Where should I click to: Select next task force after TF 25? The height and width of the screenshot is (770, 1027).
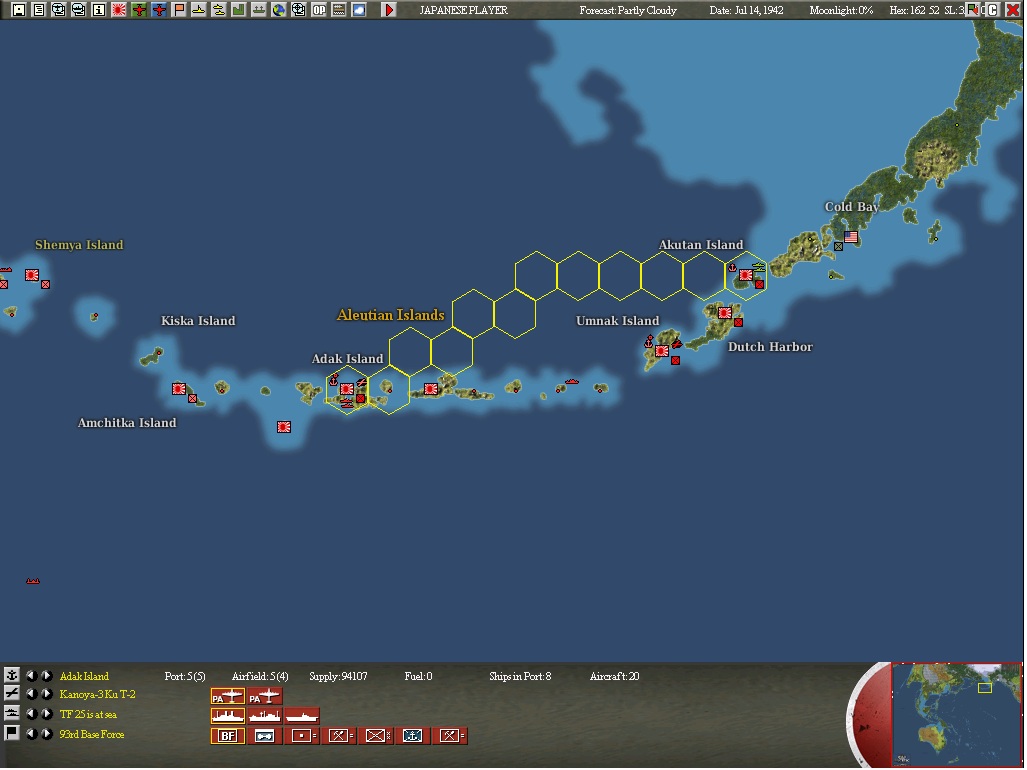coord(47,714)
